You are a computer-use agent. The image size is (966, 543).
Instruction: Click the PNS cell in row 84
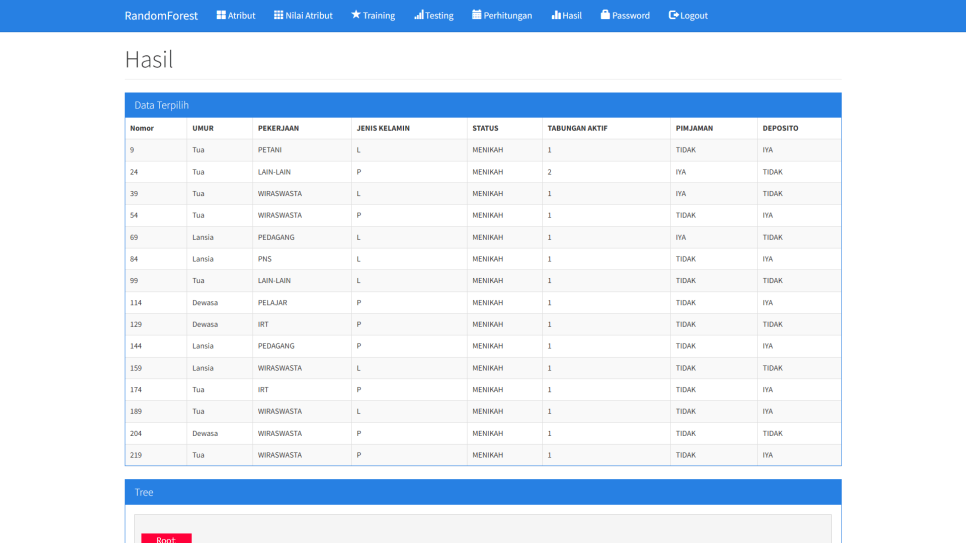(x=265, y=259)
